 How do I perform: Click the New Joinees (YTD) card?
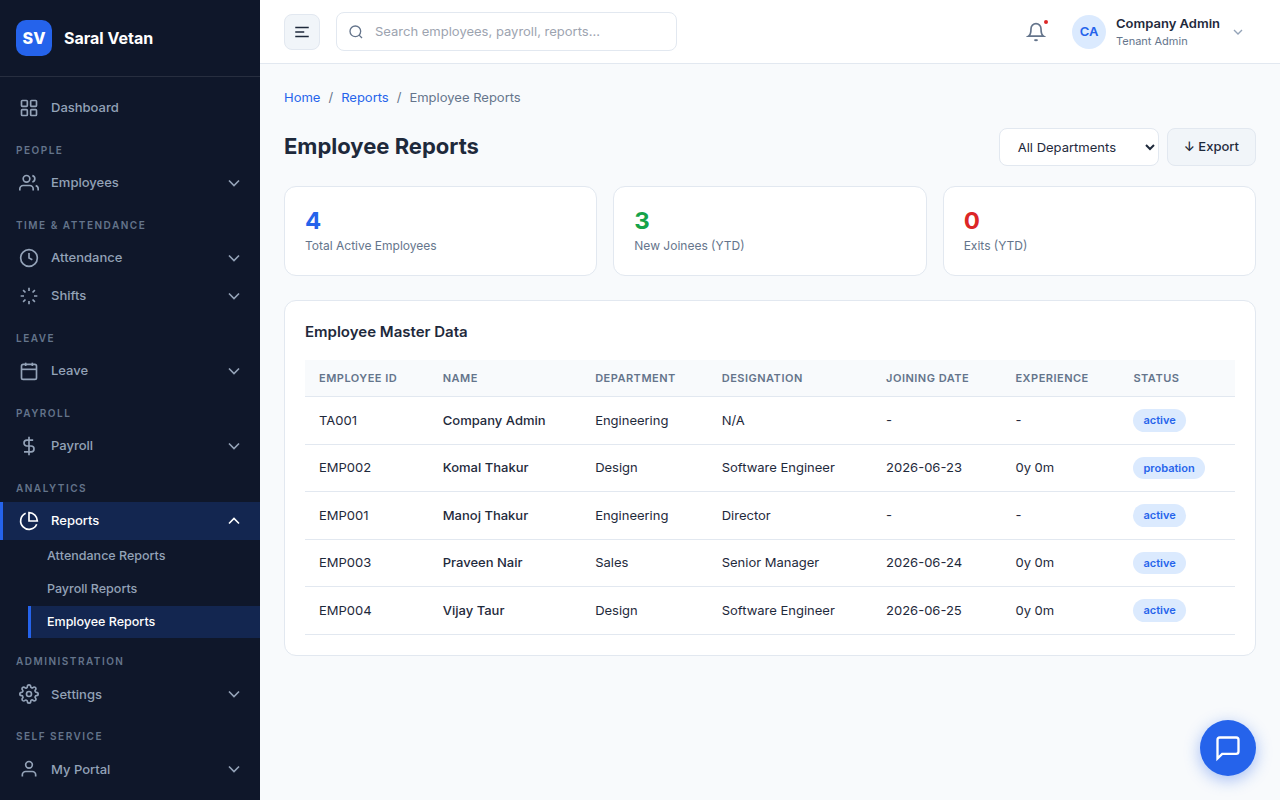click(x=770, y=231)
